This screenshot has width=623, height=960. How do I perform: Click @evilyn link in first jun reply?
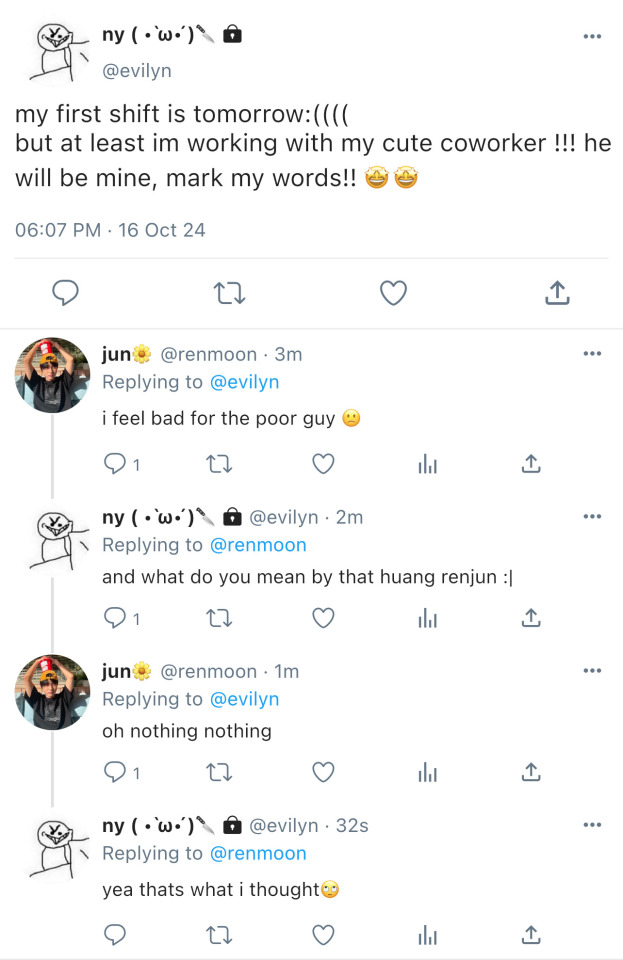pyautogui.click(x=244, y=382)
